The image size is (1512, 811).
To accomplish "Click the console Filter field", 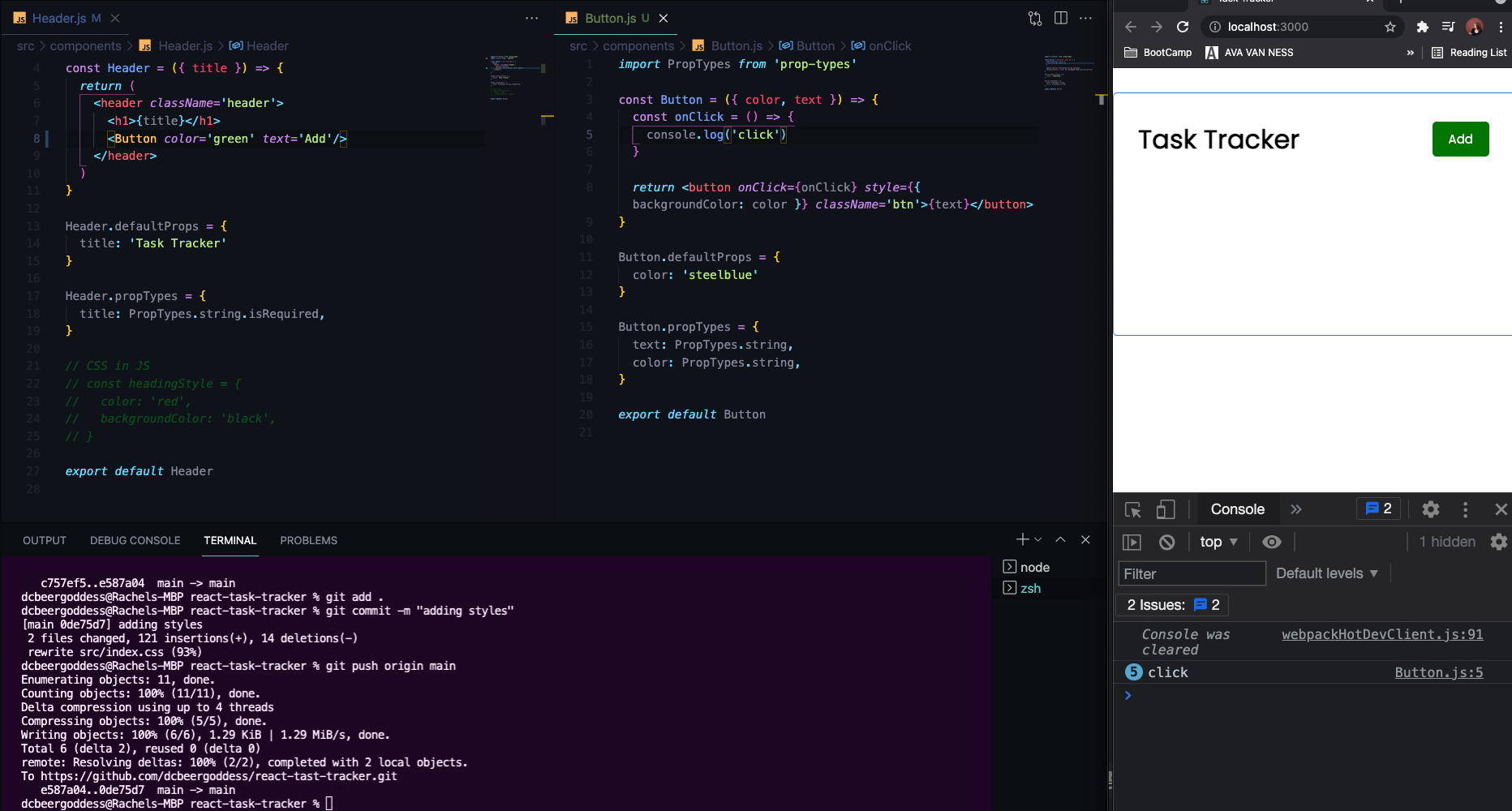I will point(1192,573).
